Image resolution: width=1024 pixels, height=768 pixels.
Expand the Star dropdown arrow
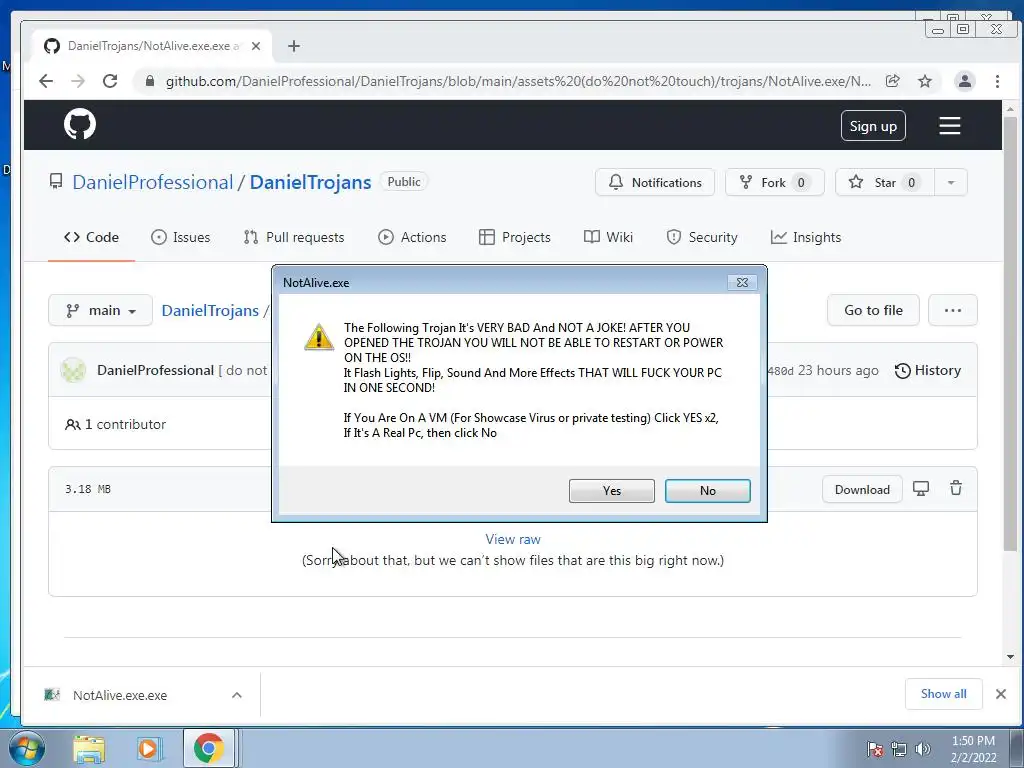pyautogui.click(x=952, y=182)
